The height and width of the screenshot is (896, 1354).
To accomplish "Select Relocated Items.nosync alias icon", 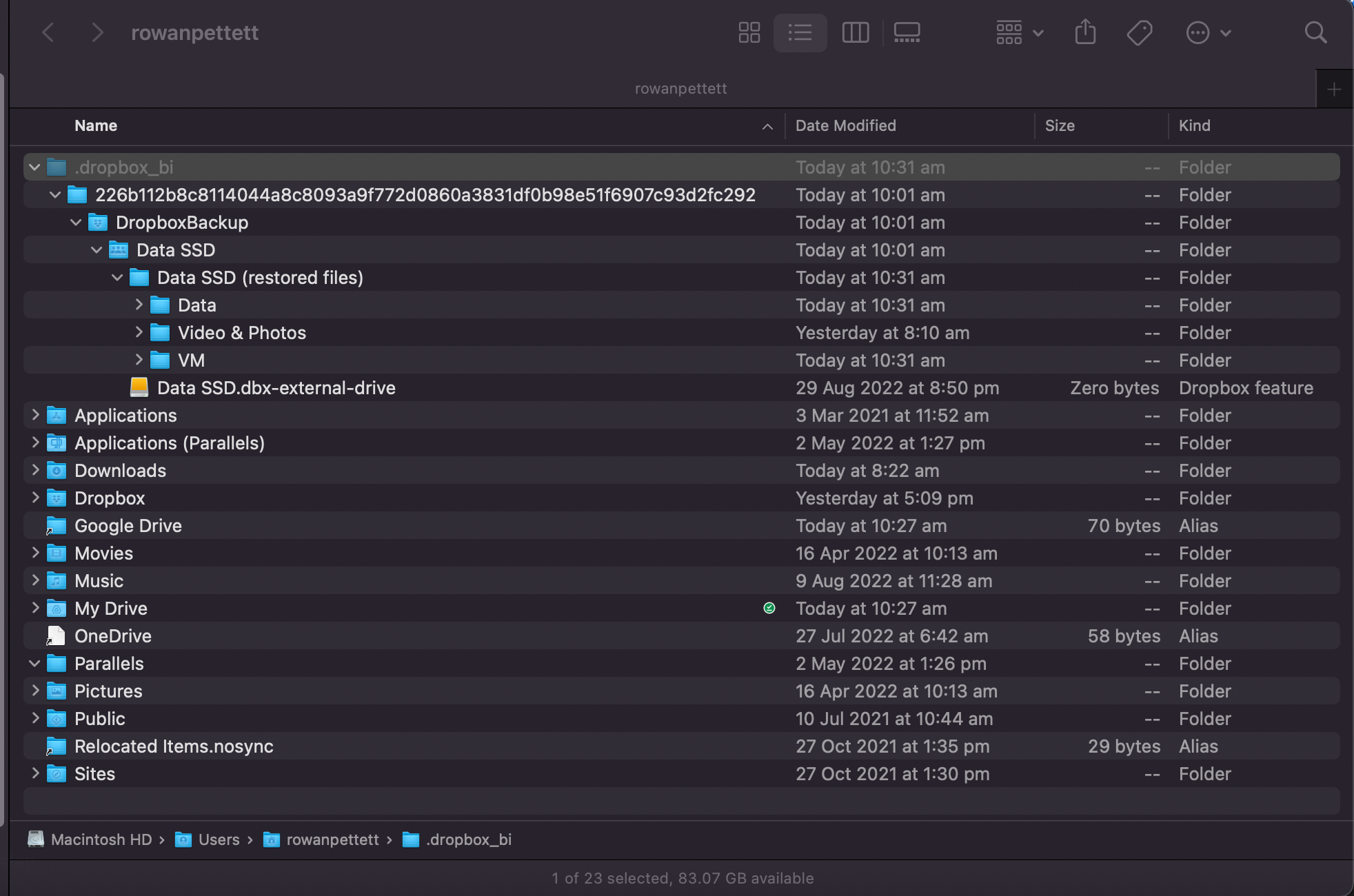I will coord(56,746).
